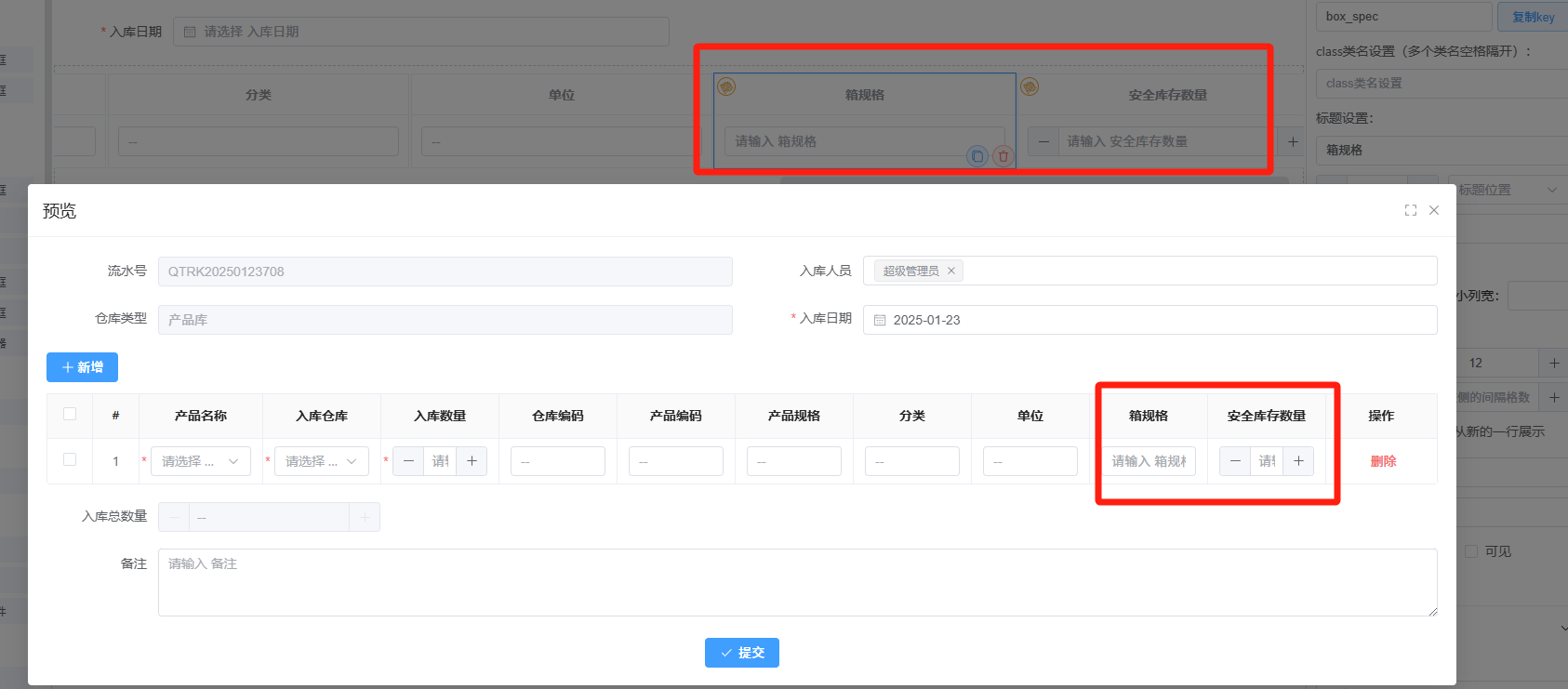Toggle the 可见 checkbox
1568x689 pixels.
(x=1471, y=551)
